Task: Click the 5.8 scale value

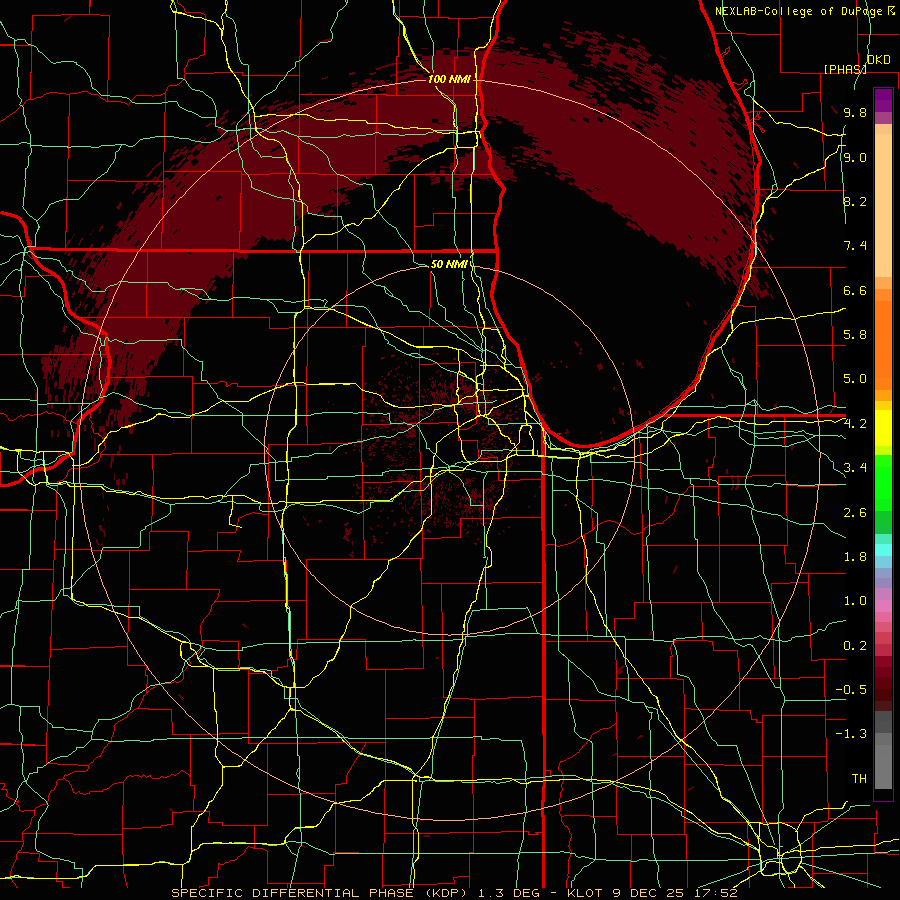Action: tap(855, 335)
